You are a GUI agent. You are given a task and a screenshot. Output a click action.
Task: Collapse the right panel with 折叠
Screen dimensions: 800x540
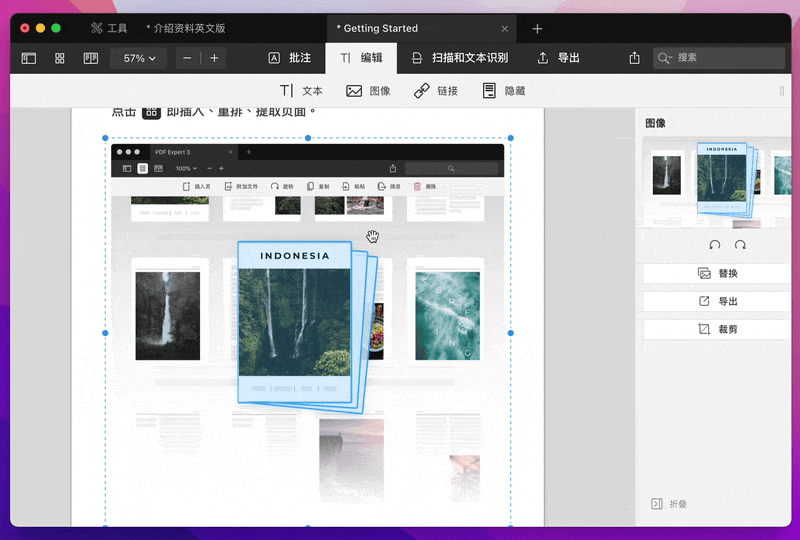pyautogui.click(x=669, y=504)
